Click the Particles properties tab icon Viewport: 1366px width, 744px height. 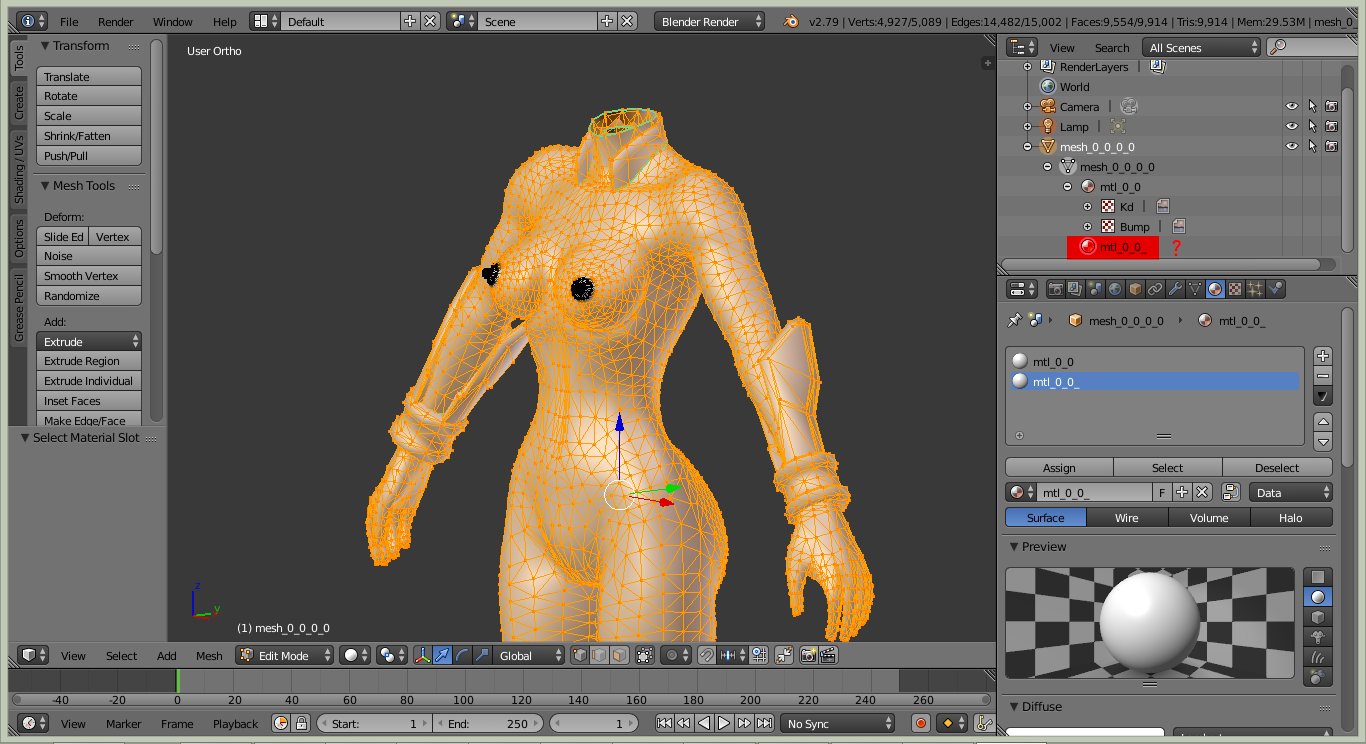pos(1255,289)
